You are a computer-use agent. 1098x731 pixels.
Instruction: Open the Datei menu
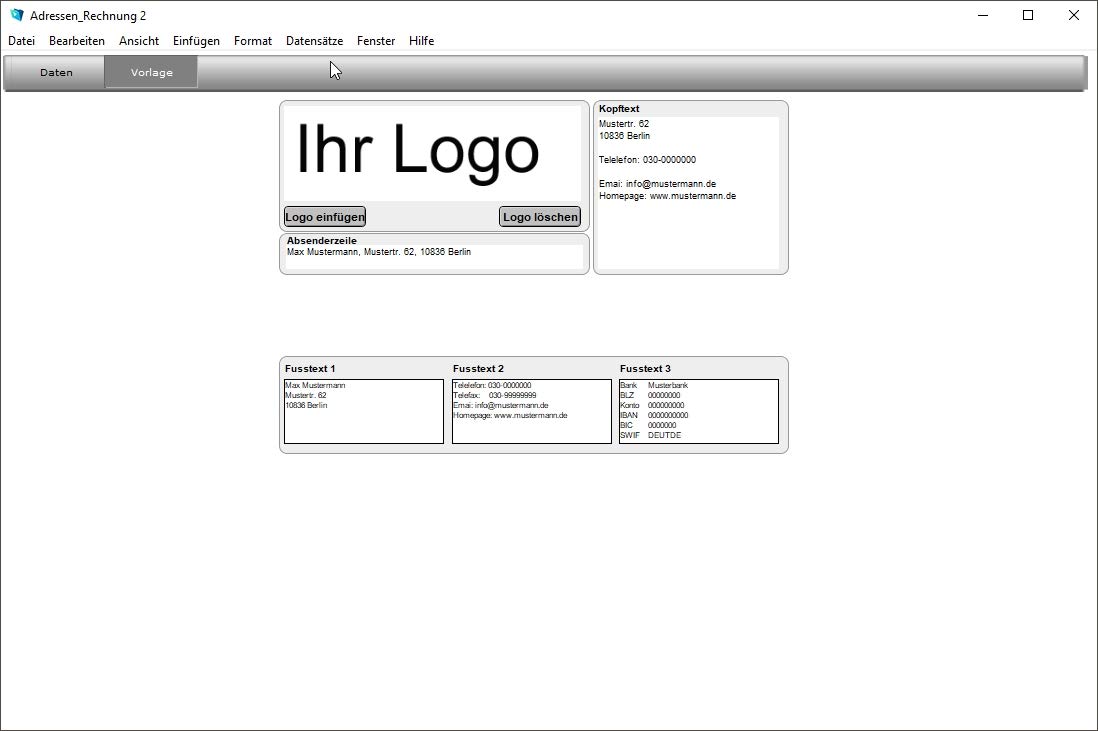pyautogui.click(x=22, y=41)
